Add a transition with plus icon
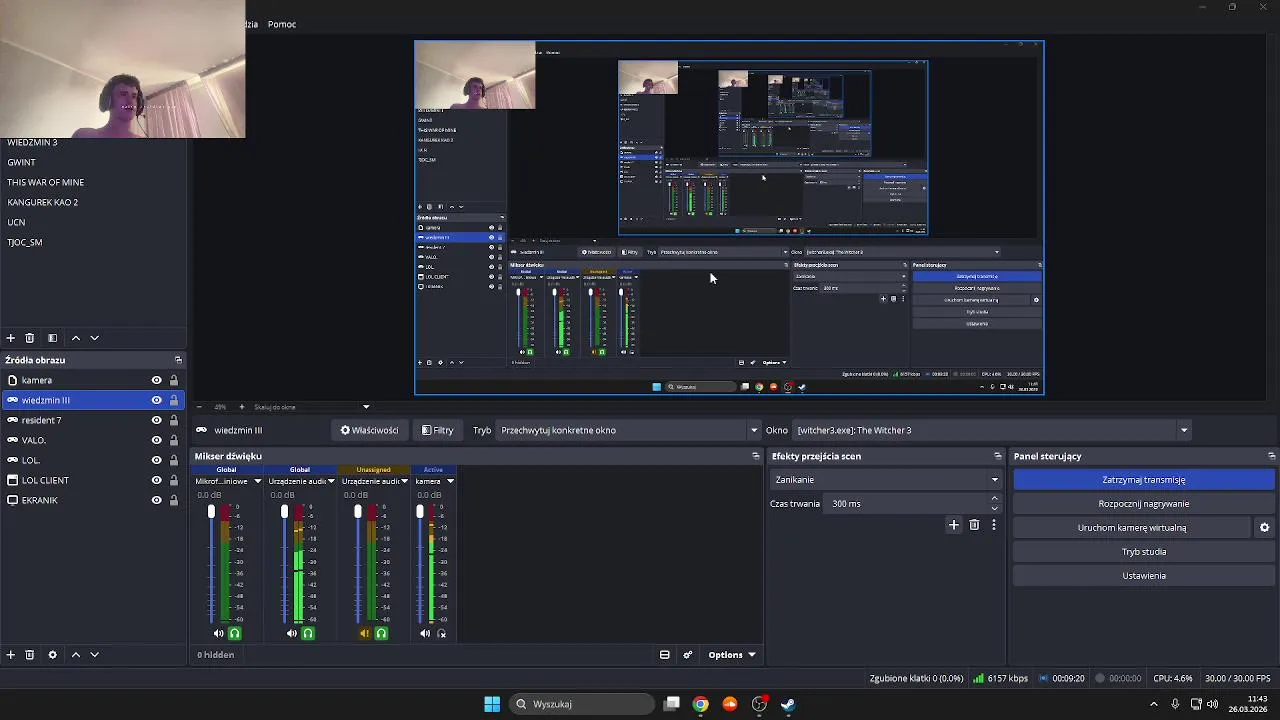The image size is (1280, 720). 954,525
